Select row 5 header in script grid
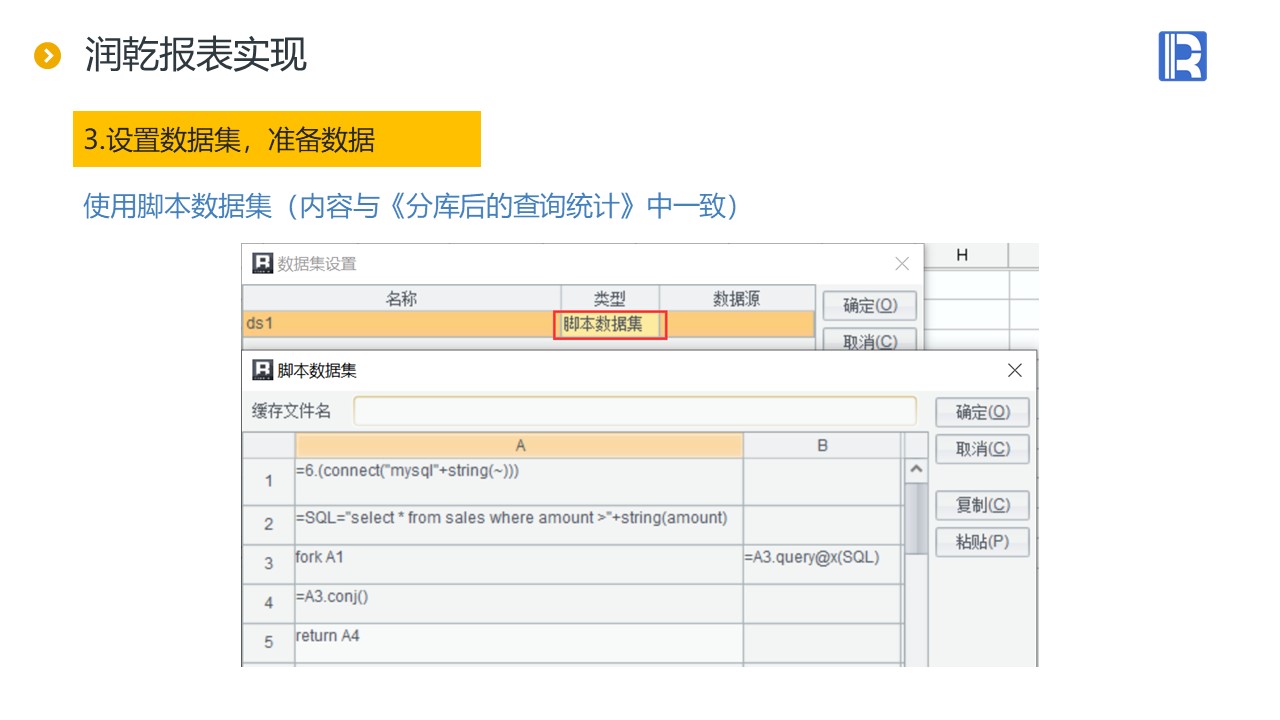The image size is (1280, 720). pyautogui.click(x=268, y=642)
